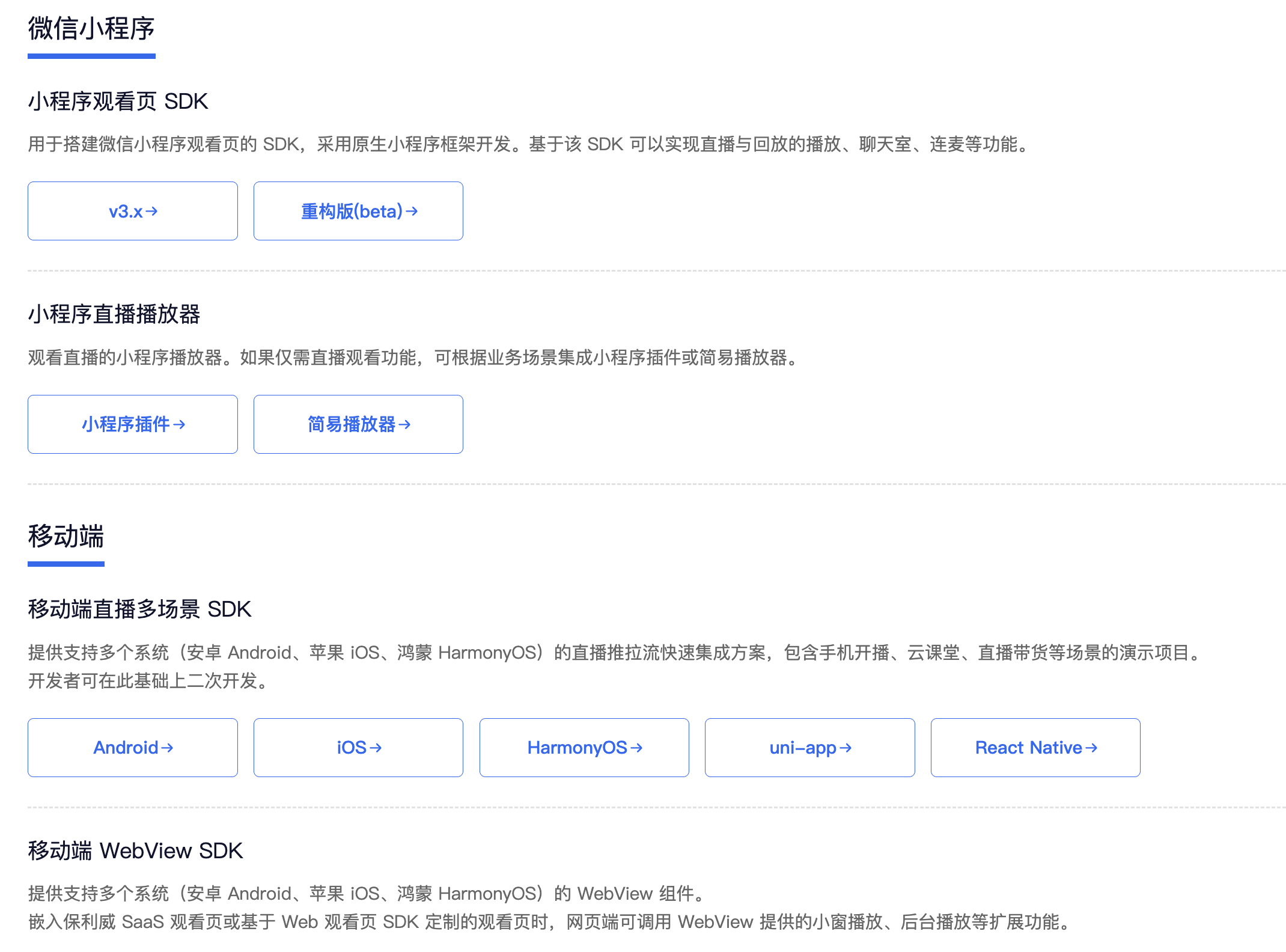This screenshot has height=952, width=1286.
Task: Click the 小程序直播播放器 subheading
Action: [x=114, y=314]
